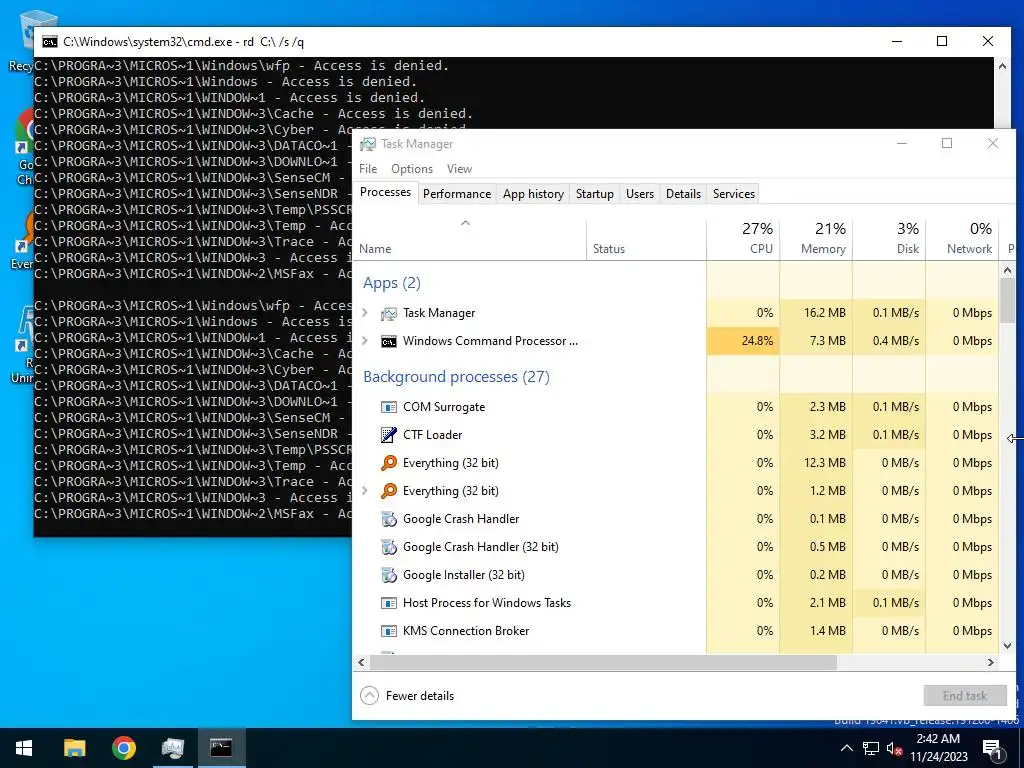Switch to the Details tab
Viewport: 1024px width, 768px height.
[684, 194]
